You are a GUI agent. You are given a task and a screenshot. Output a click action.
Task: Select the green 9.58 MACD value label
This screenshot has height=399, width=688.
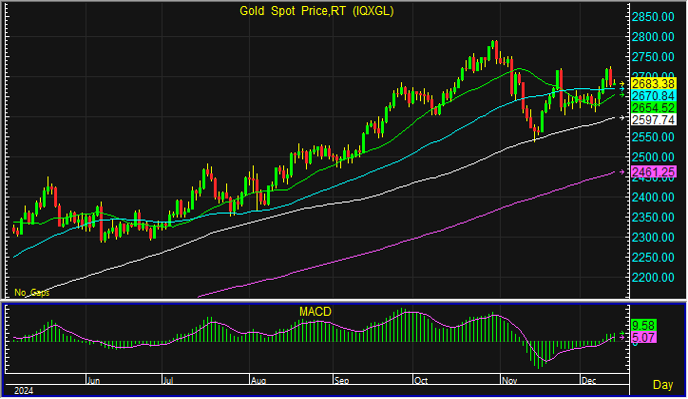(643, 326)
